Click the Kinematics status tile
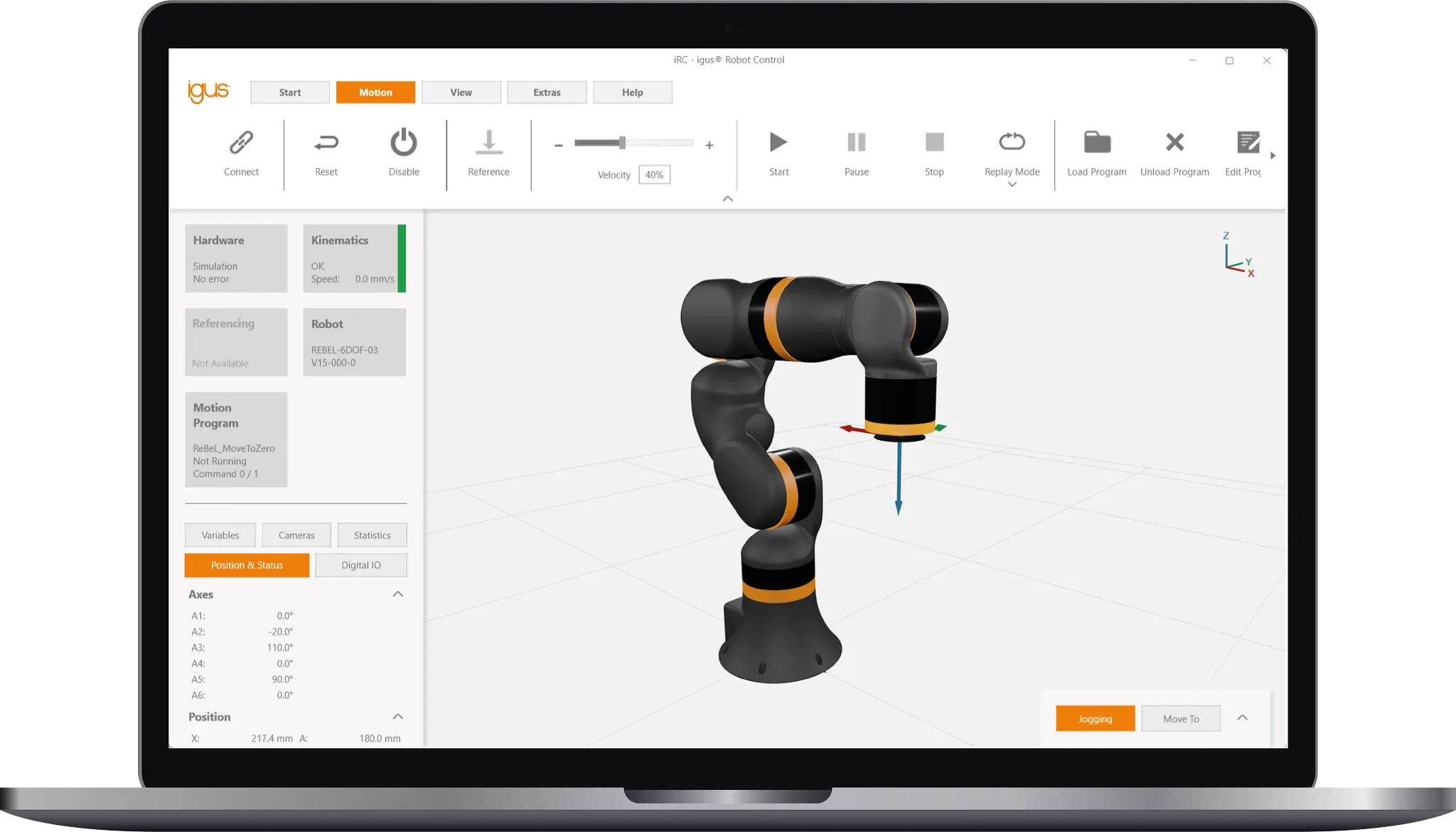 pyautogui.click(x=354, y=259)
